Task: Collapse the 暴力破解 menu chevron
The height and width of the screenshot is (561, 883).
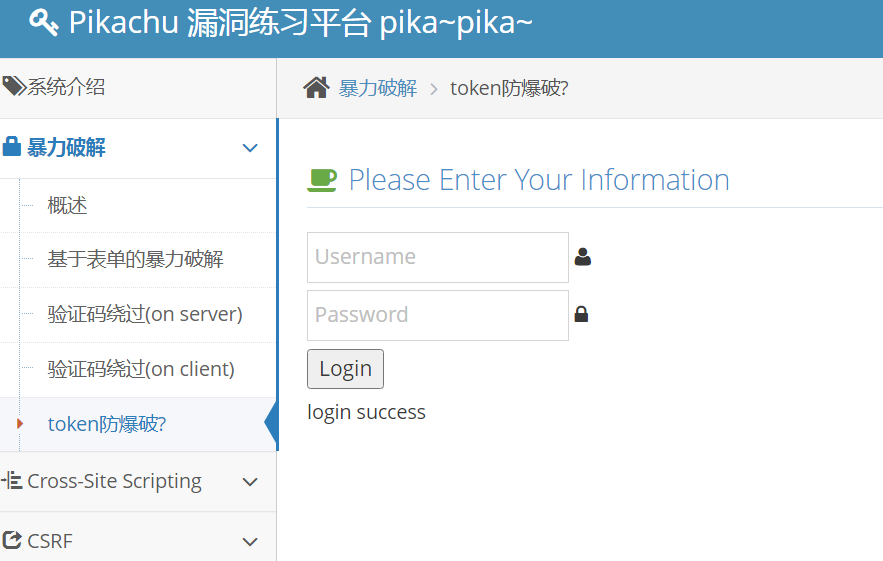Action: point(250,148)
